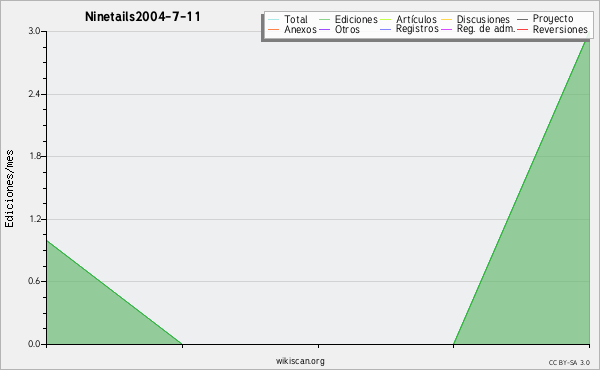Click the 'CC BY-SA 3.0' license text
Screen dimensions: 600x370
(569, 362)
